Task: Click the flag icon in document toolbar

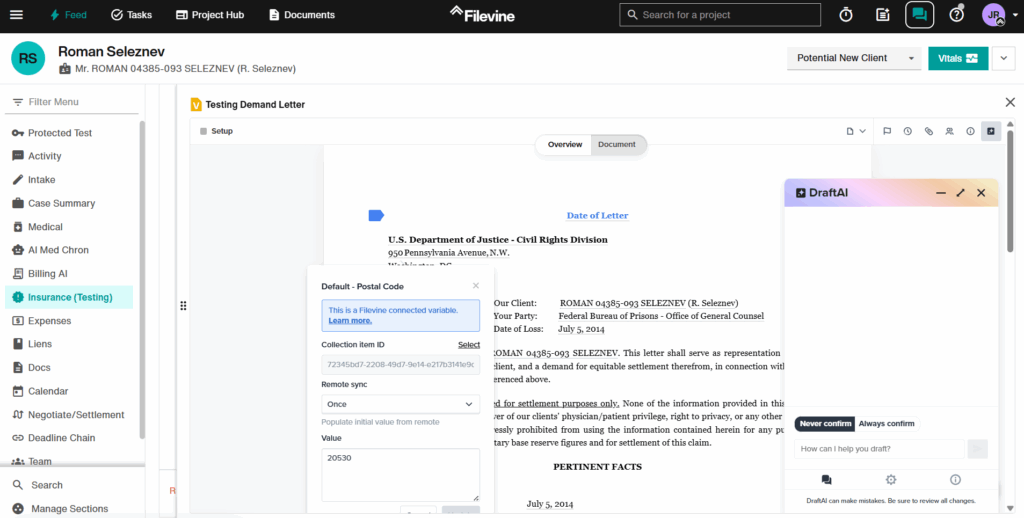Action: pos(886,131)
